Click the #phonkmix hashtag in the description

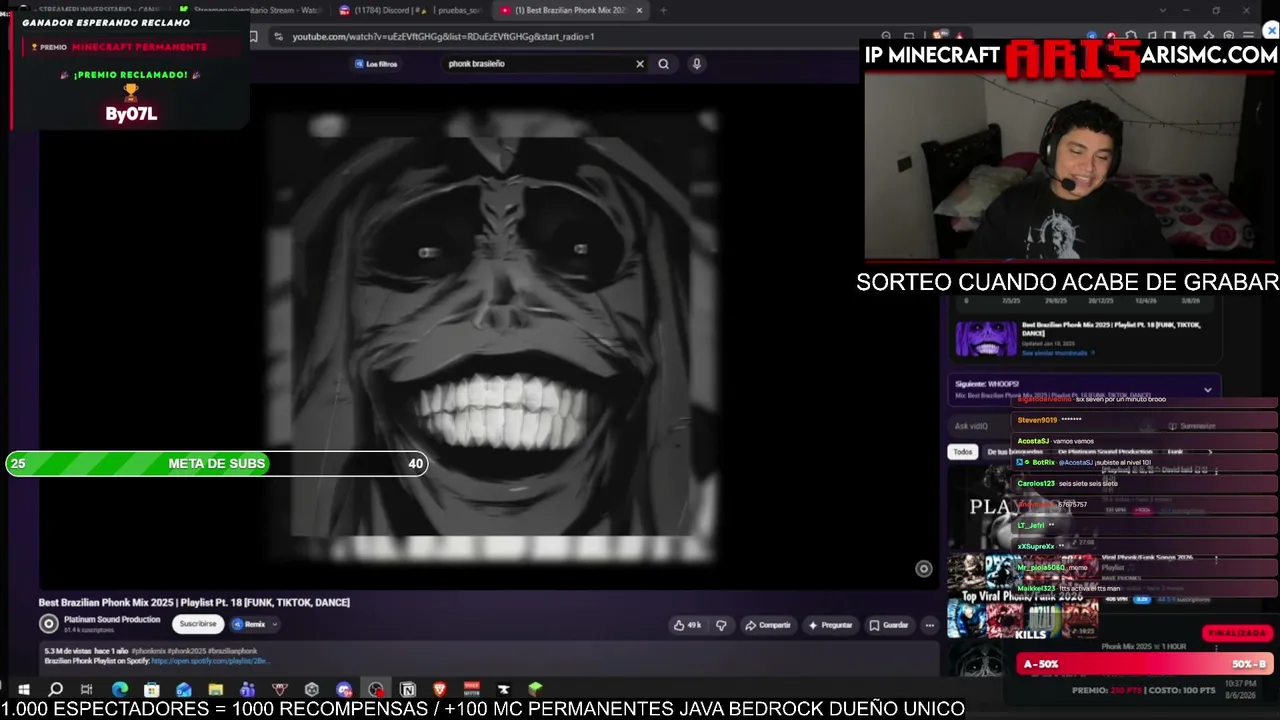pos(149,651)
